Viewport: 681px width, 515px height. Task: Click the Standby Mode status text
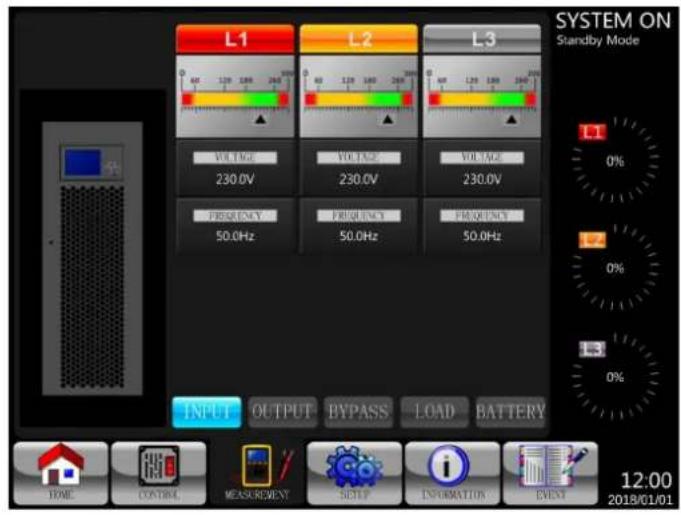pyautogui.click(x=598, y=40)
